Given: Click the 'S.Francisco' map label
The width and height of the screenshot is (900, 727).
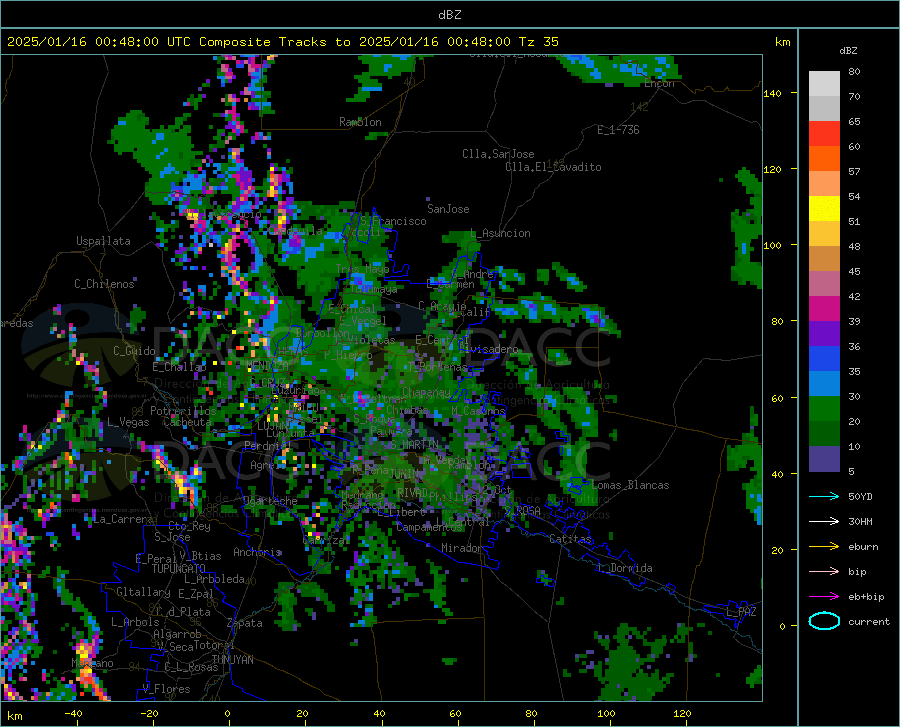Looking at the screenshot, I should point(394,221).
